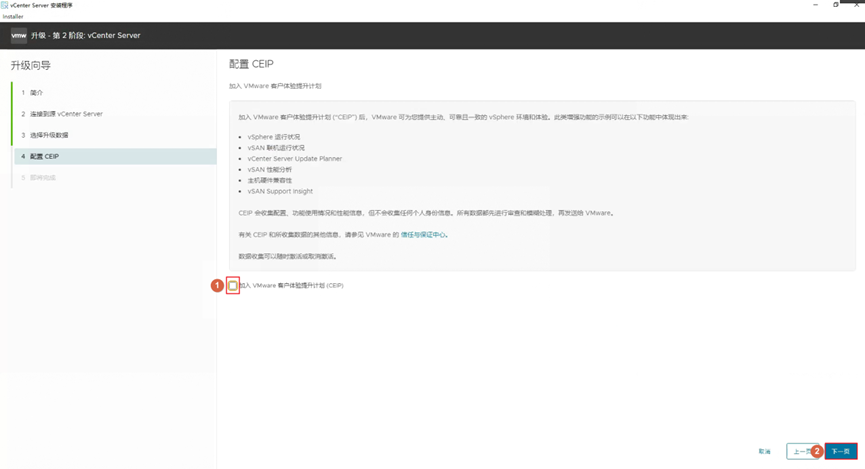Click the vSphere 运行状况 bullet

pos(274,137)
